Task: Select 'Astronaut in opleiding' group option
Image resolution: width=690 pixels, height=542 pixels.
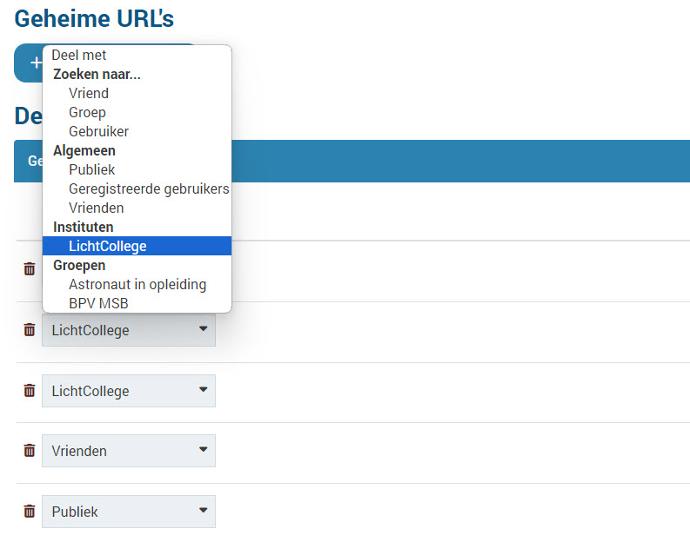Action: (x=137, y=284)
